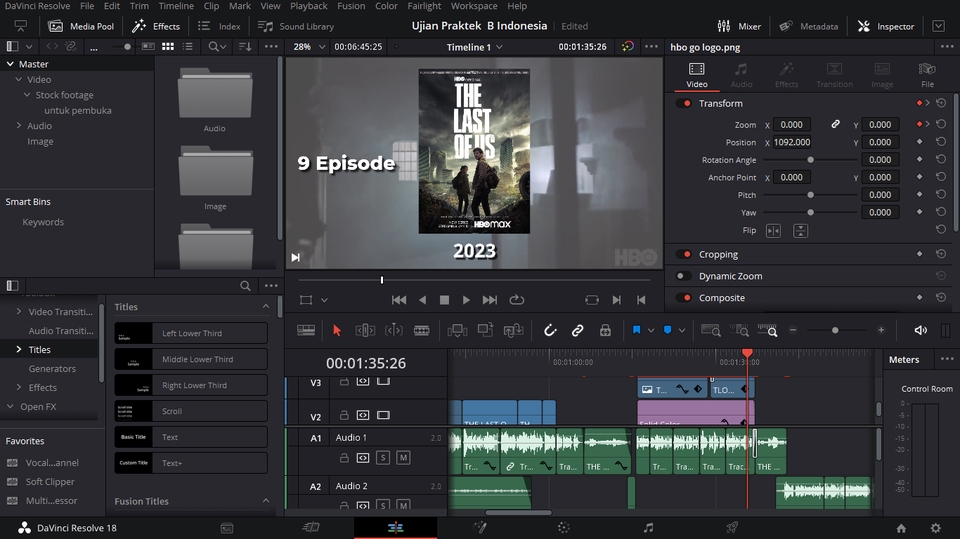Adjust the Rotation Angle slider
The width and height of the screenshot is (960, 539).
point(810,159)
